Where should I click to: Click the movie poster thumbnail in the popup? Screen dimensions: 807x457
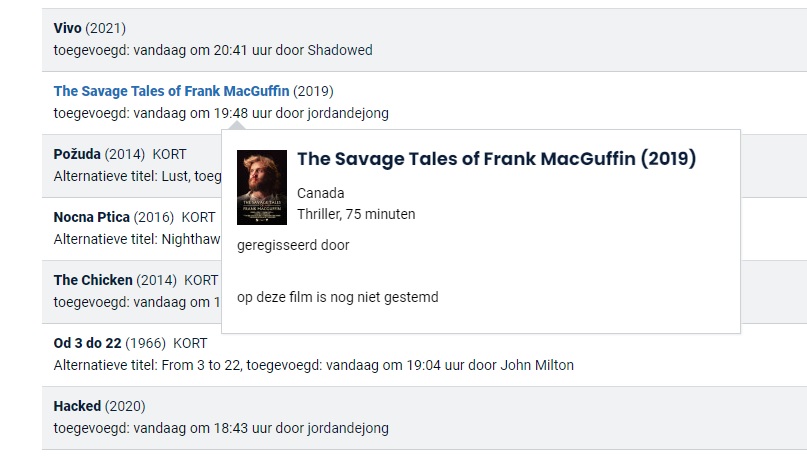[x=262, y=187]
